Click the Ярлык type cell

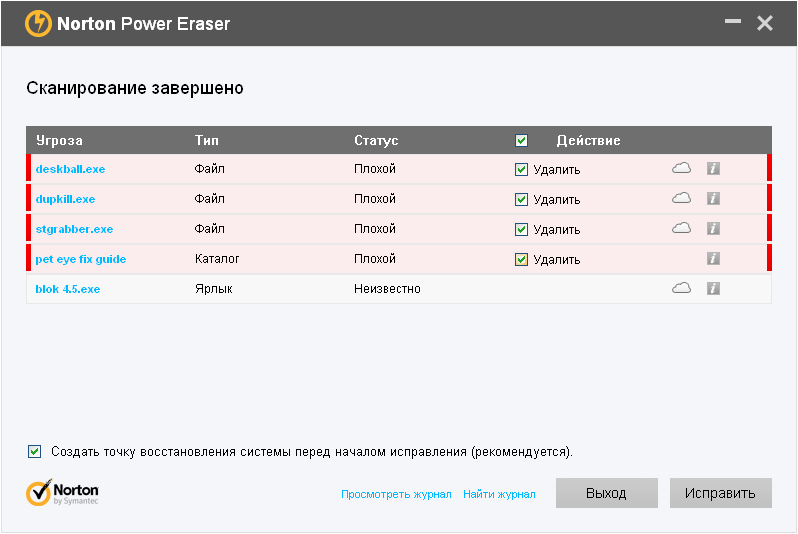coord(214,289)
